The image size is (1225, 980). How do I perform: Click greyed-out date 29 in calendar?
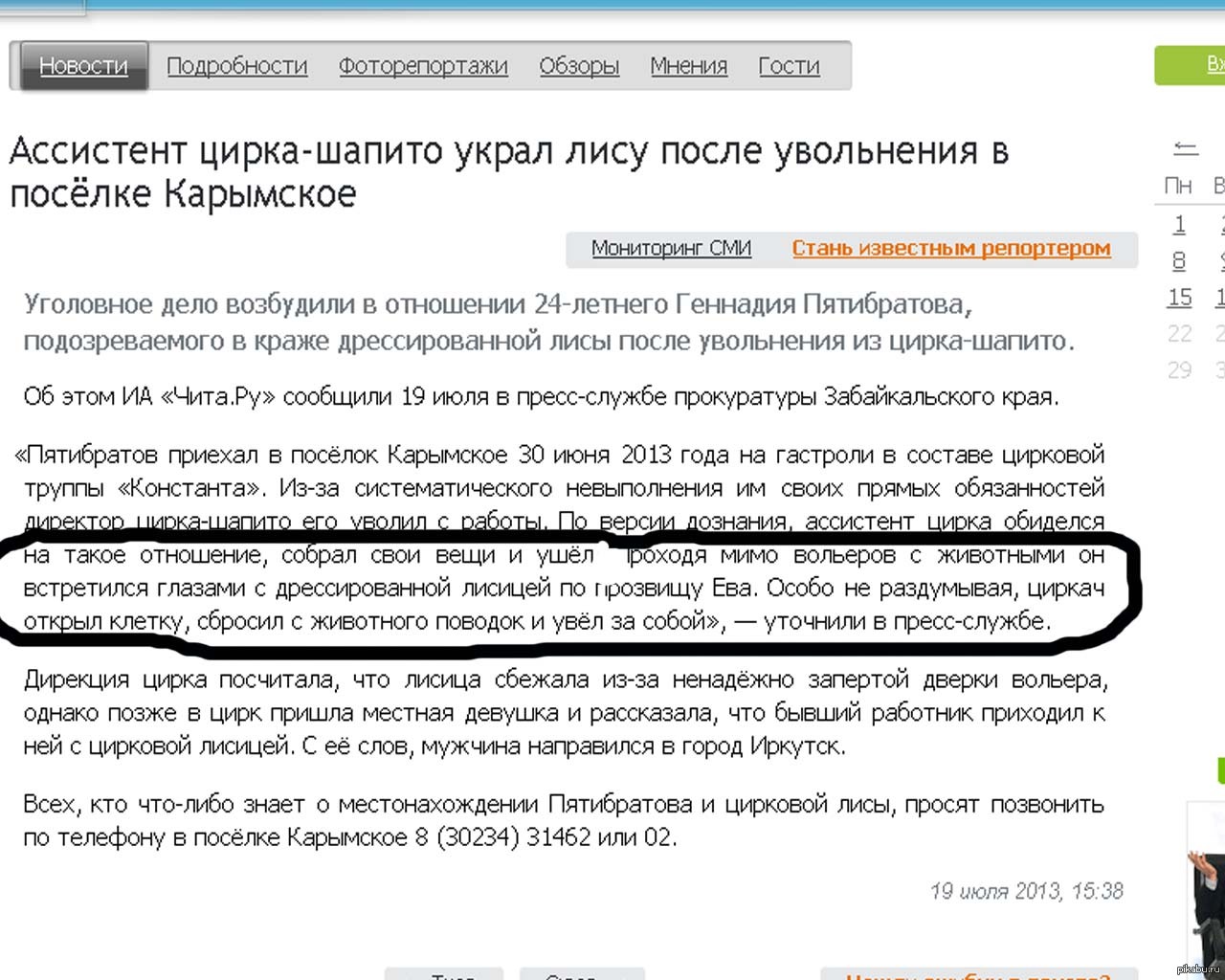1179,370
